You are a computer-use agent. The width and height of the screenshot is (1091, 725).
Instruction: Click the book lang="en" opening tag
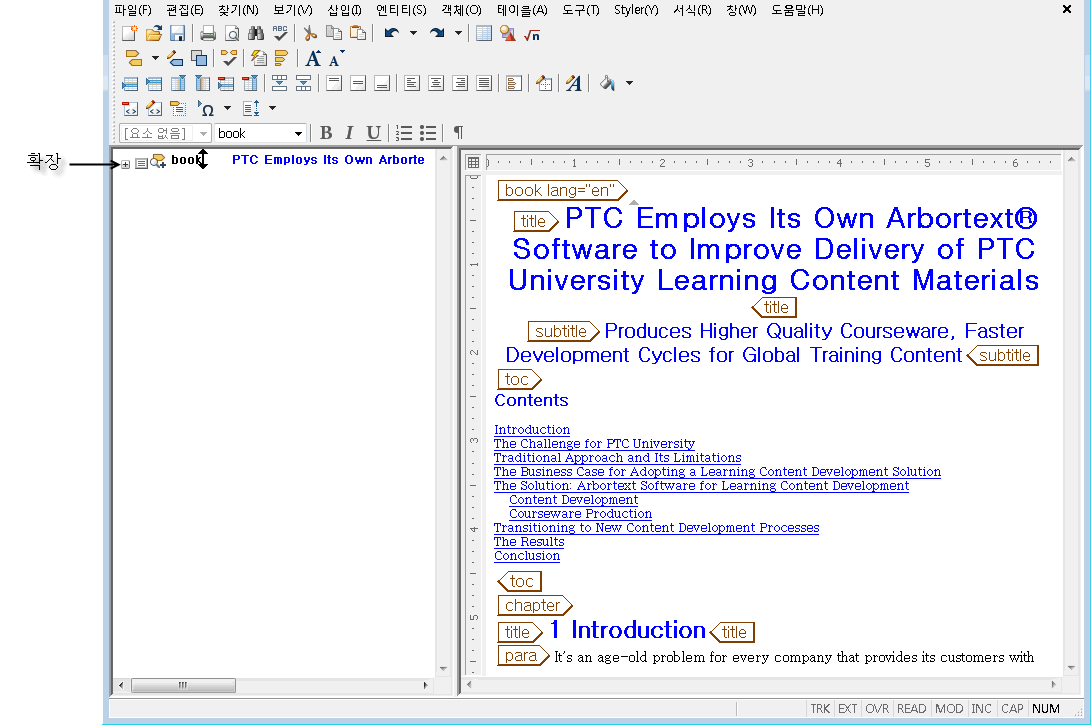coord(562,190)
